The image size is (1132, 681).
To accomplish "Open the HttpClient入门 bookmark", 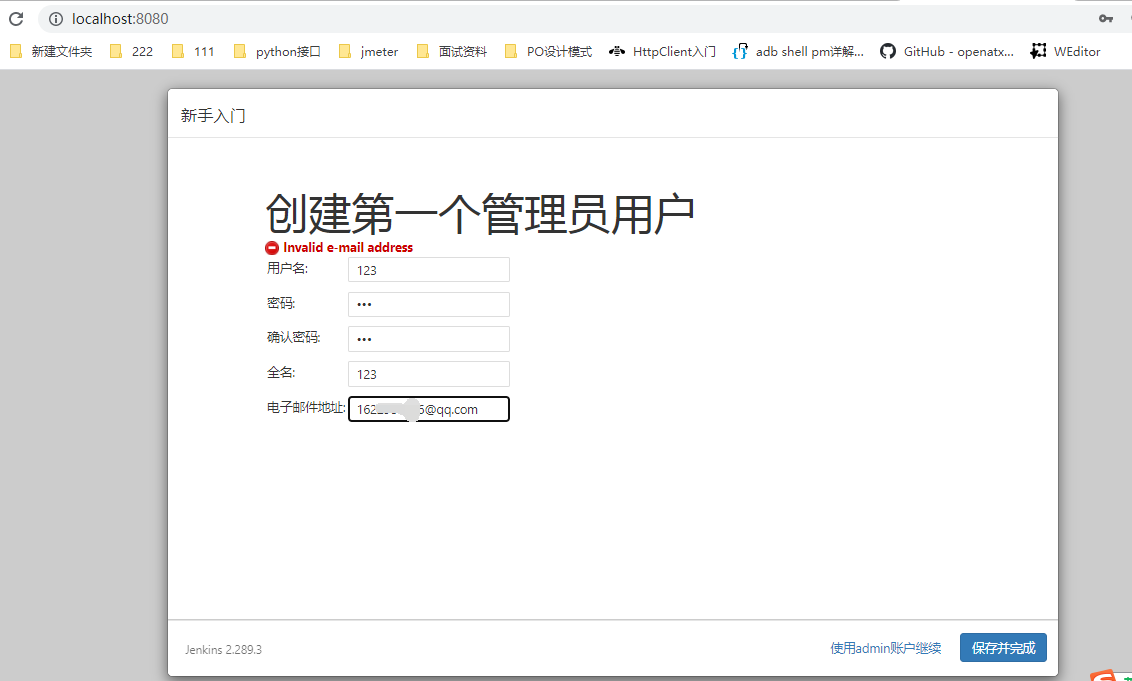I will [662, 51].
